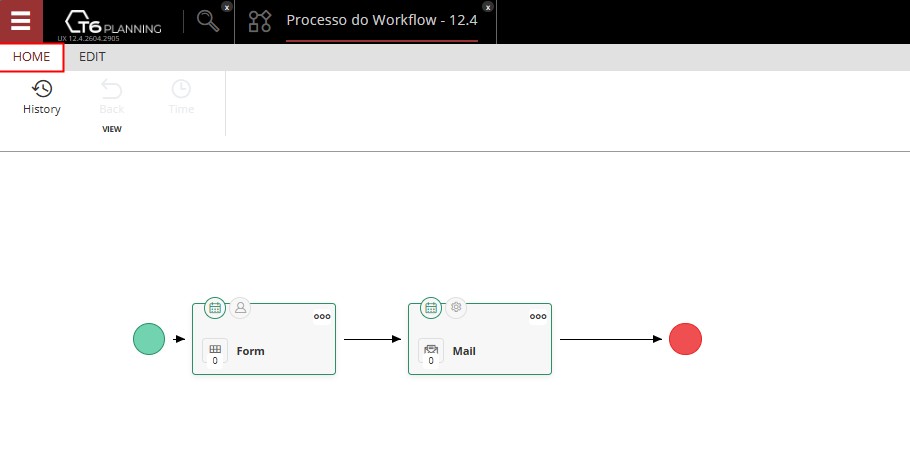910x462 pixels.
Task: Select the green start event node
Action: coord(149,339)
